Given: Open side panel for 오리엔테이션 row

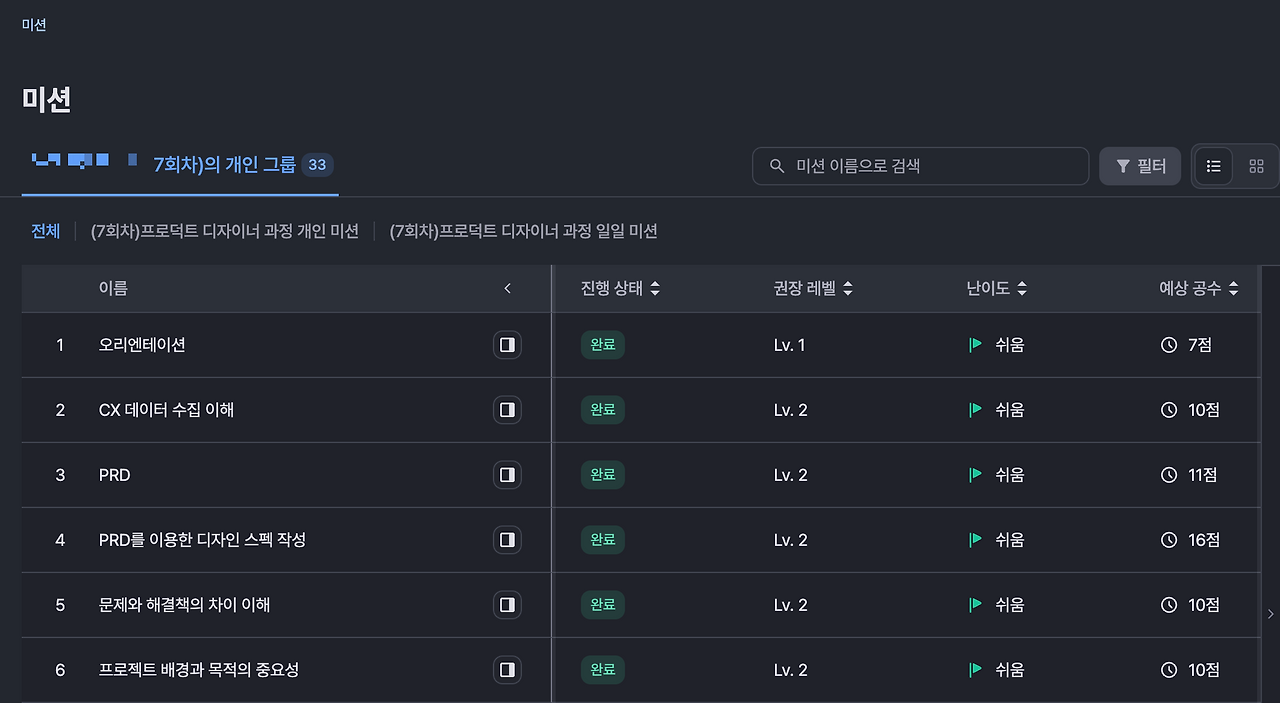Looking at the screenshot, I should tap(507, 345).
